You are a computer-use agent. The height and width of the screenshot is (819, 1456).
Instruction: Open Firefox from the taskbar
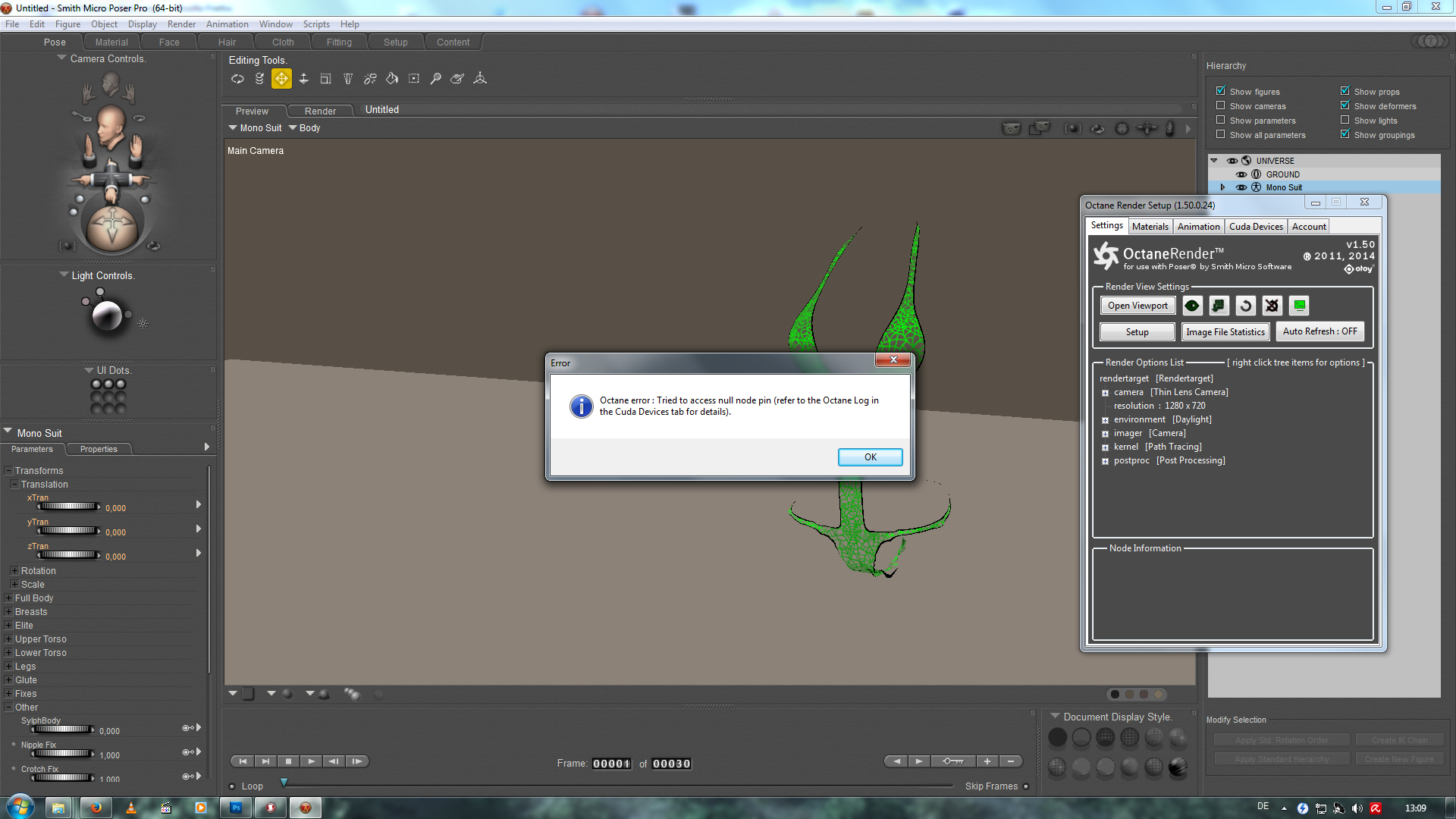click(x=96, y=808)
